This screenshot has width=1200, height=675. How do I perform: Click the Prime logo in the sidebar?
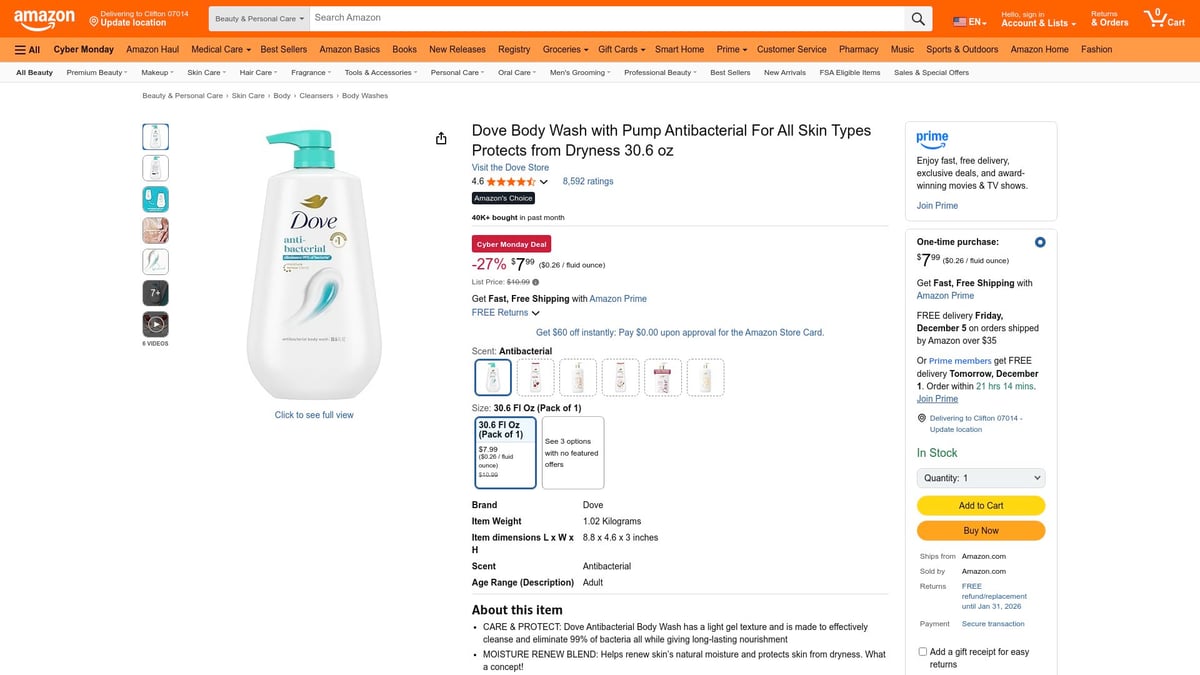(932, 139)
